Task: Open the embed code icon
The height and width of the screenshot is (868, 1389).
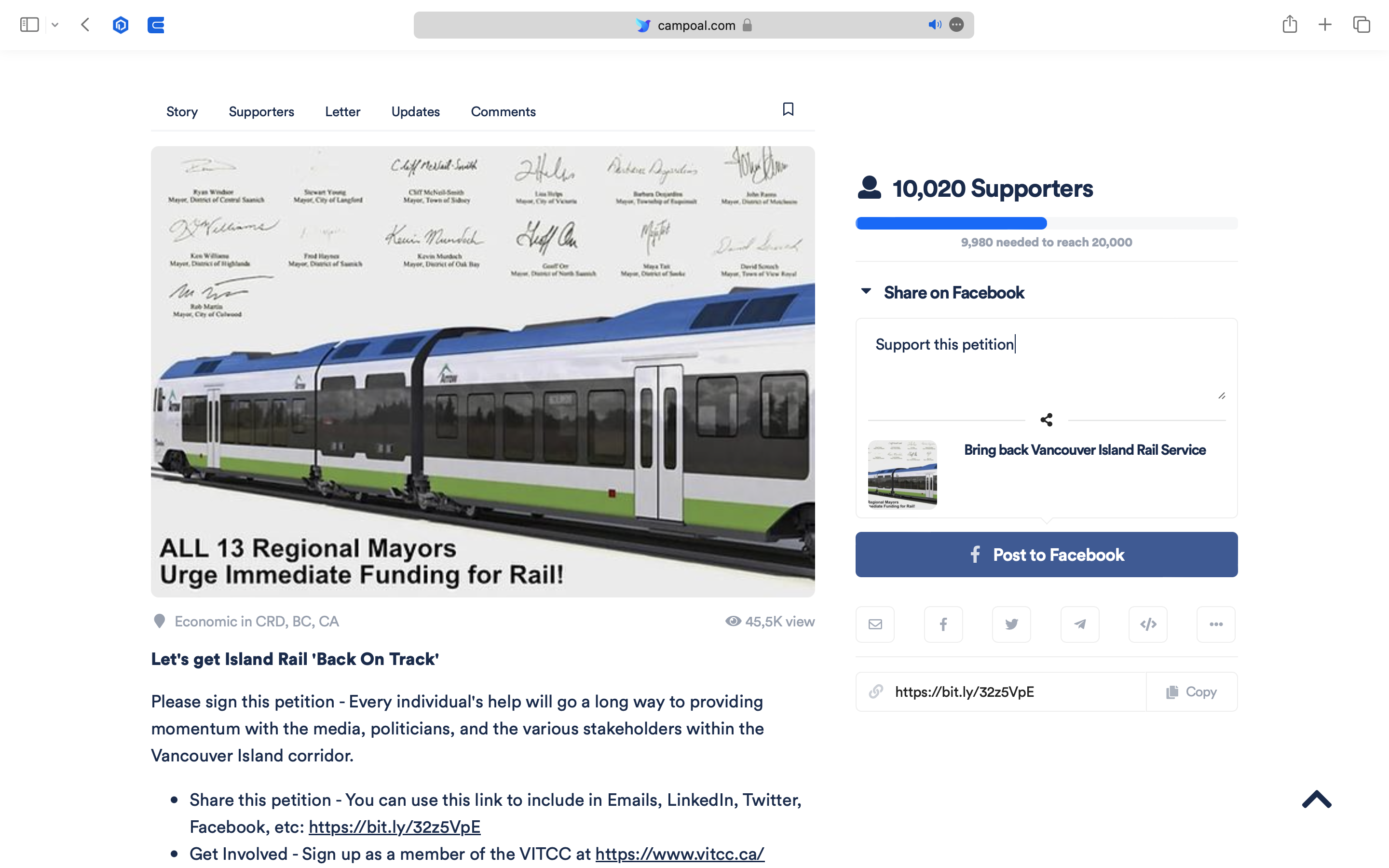Action: pos(1148,624)
